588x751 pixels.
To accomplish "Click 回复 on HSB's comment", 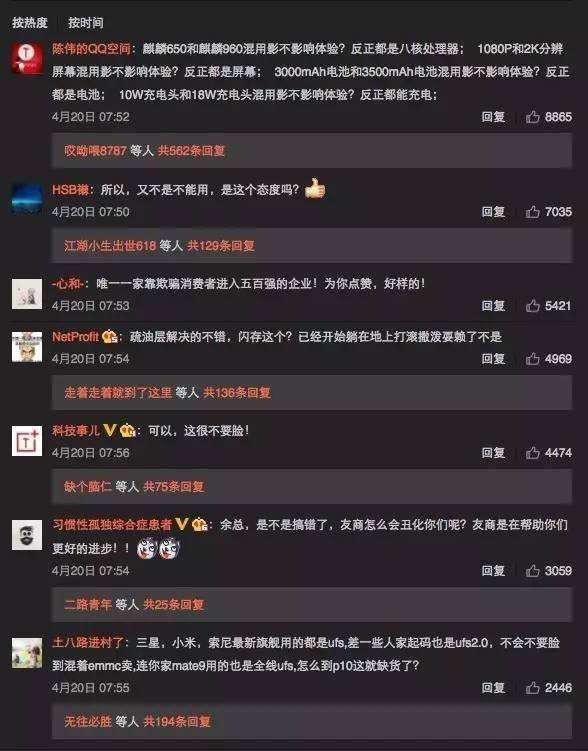I will click(493, 212).
